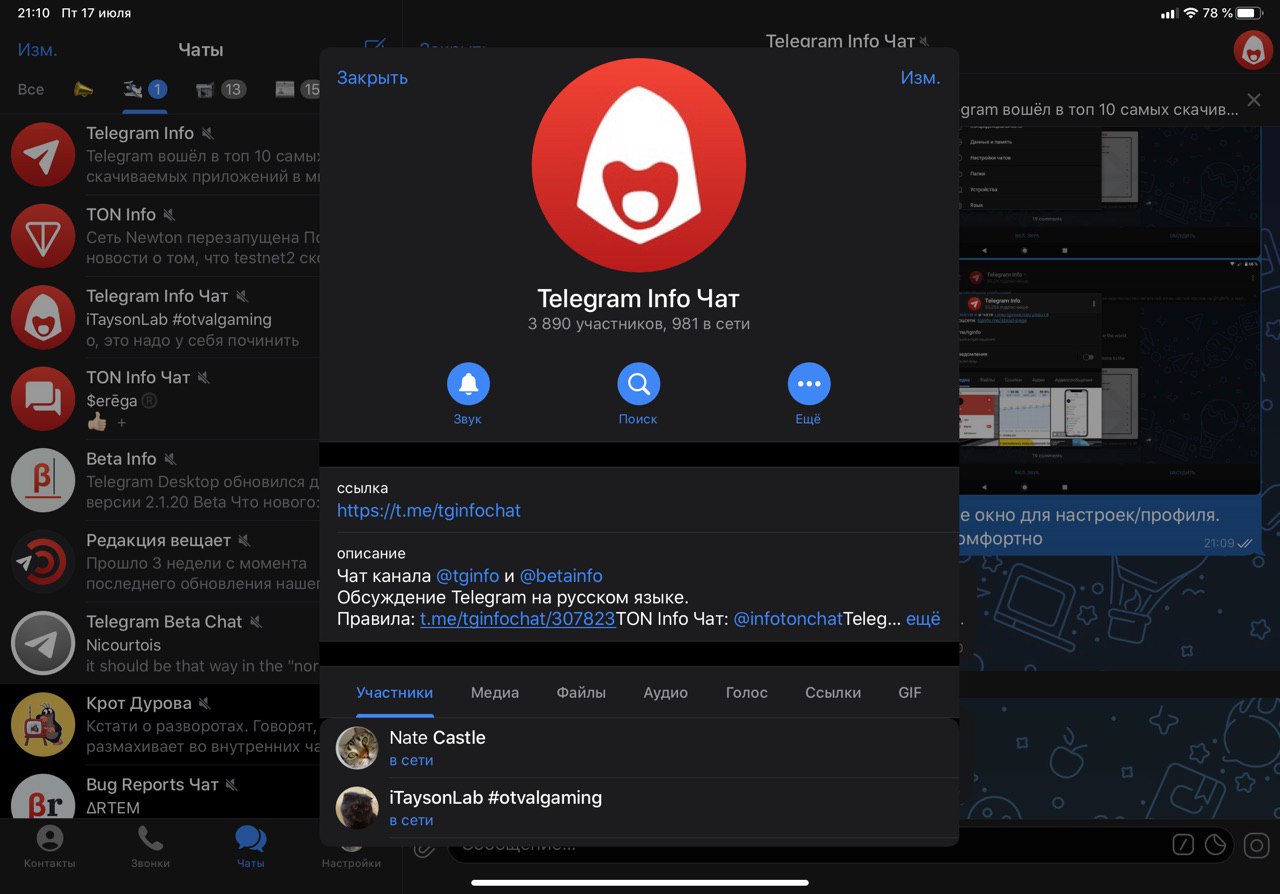Select the folder with badge 13
The height and width of the screenshot is (894, 1280).
tap(220, 90)
